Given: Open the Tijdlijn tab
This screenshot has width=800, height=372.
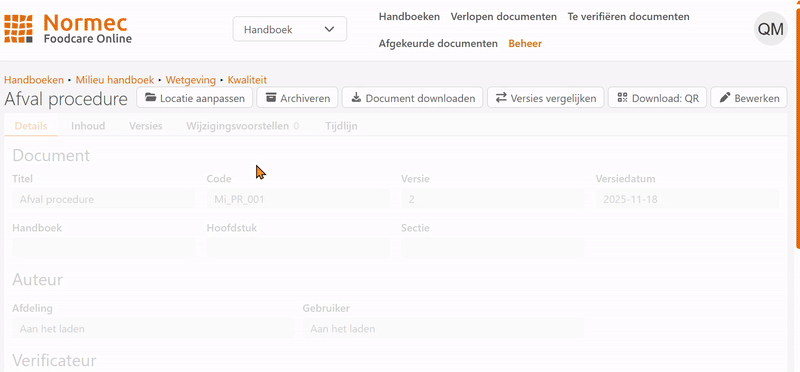Looking at the screenshot, I should tap(341, 126).
